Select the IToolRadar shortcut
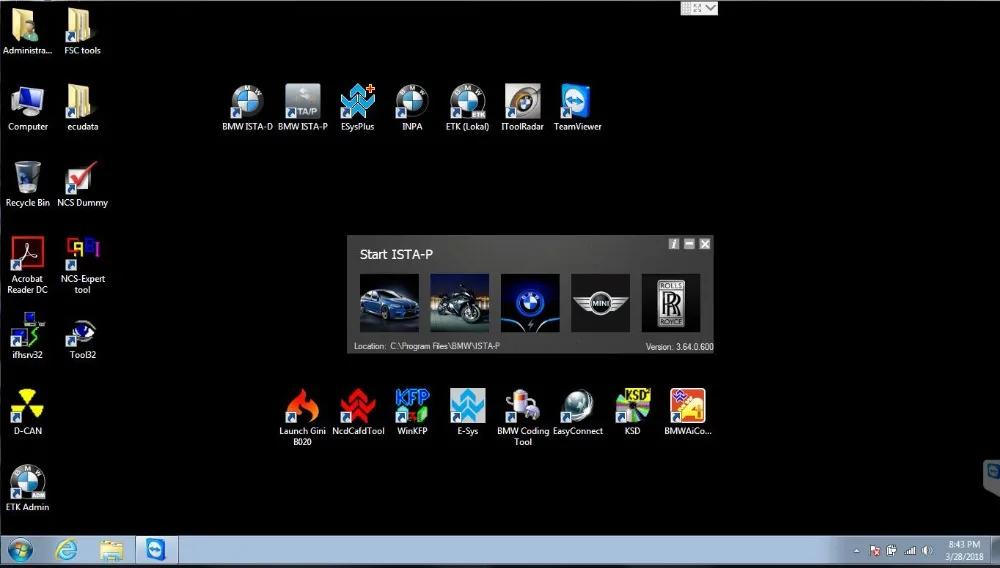 (x=522, y=108)
